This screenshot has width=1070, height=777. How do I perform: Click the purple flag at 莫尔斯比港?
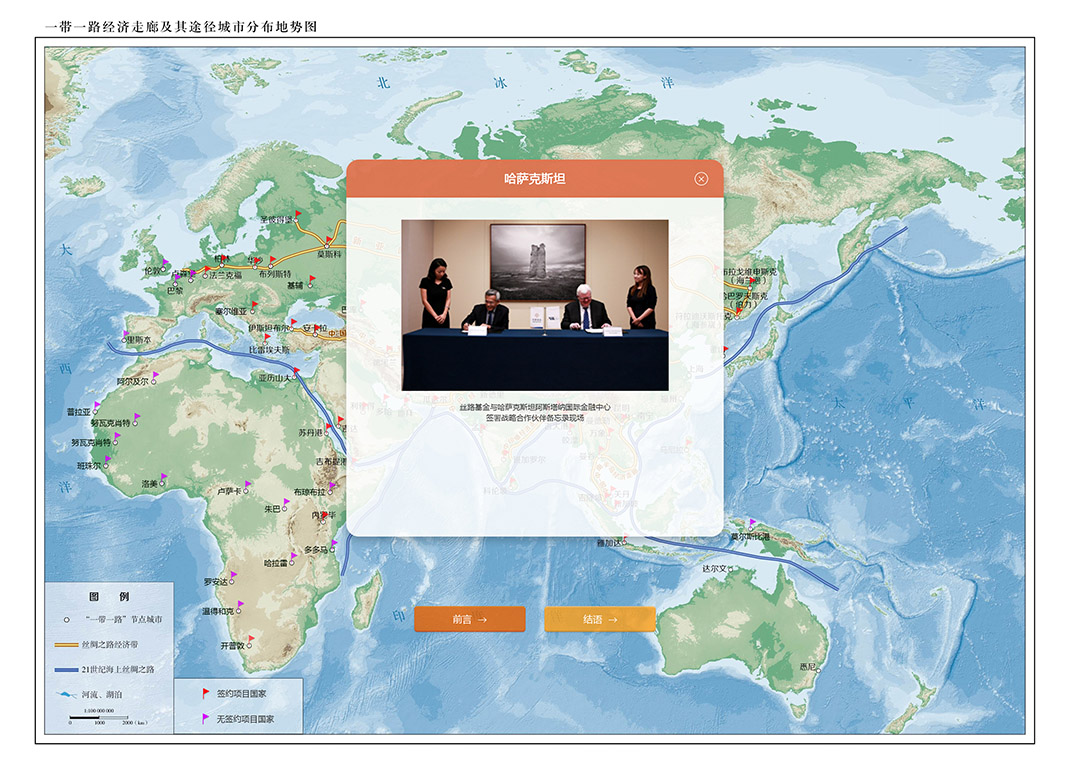tap(753, 523)
